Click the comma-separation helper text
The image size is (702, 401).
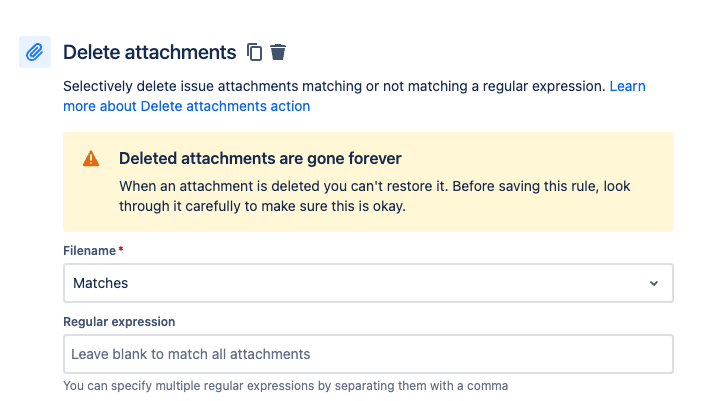(286, 386)
